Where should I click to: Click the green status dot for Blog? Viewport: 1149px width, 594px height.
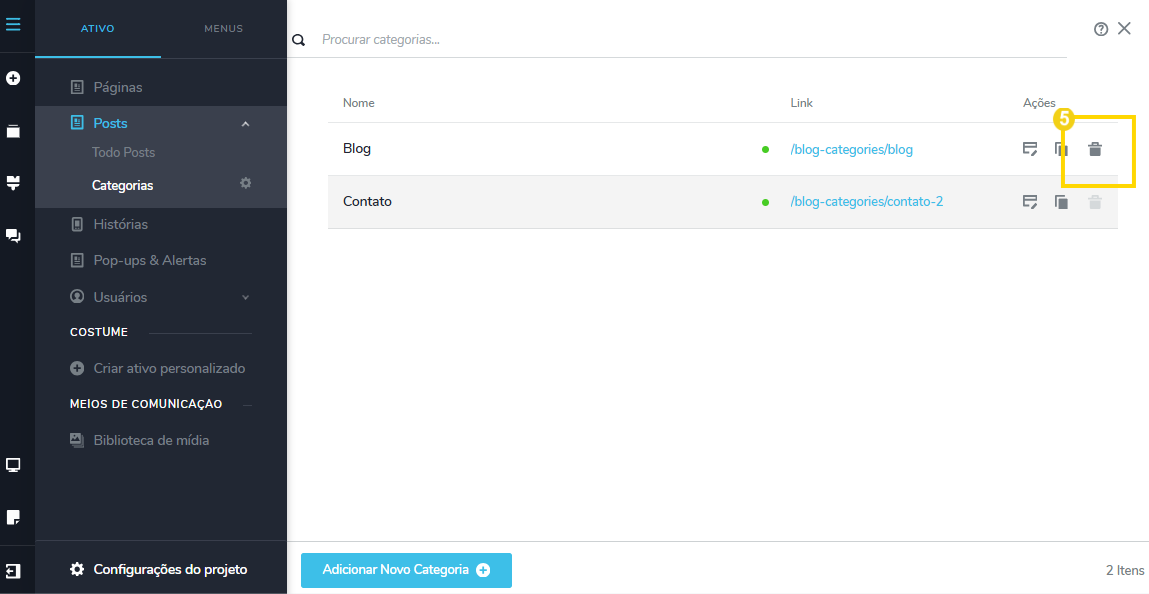pos(765,149)
